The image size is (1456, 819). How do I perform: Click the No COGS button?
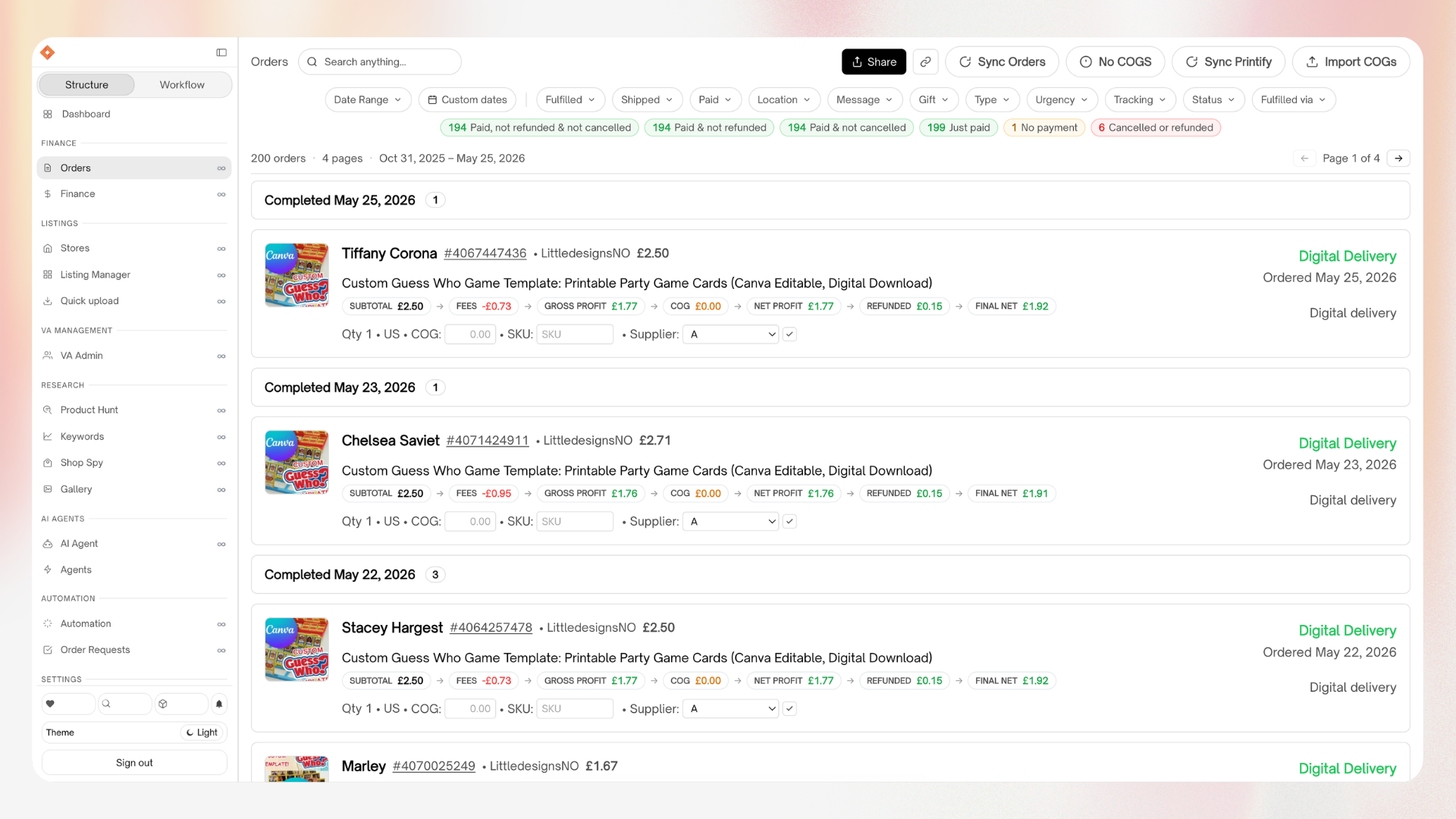pos(1116,62)
